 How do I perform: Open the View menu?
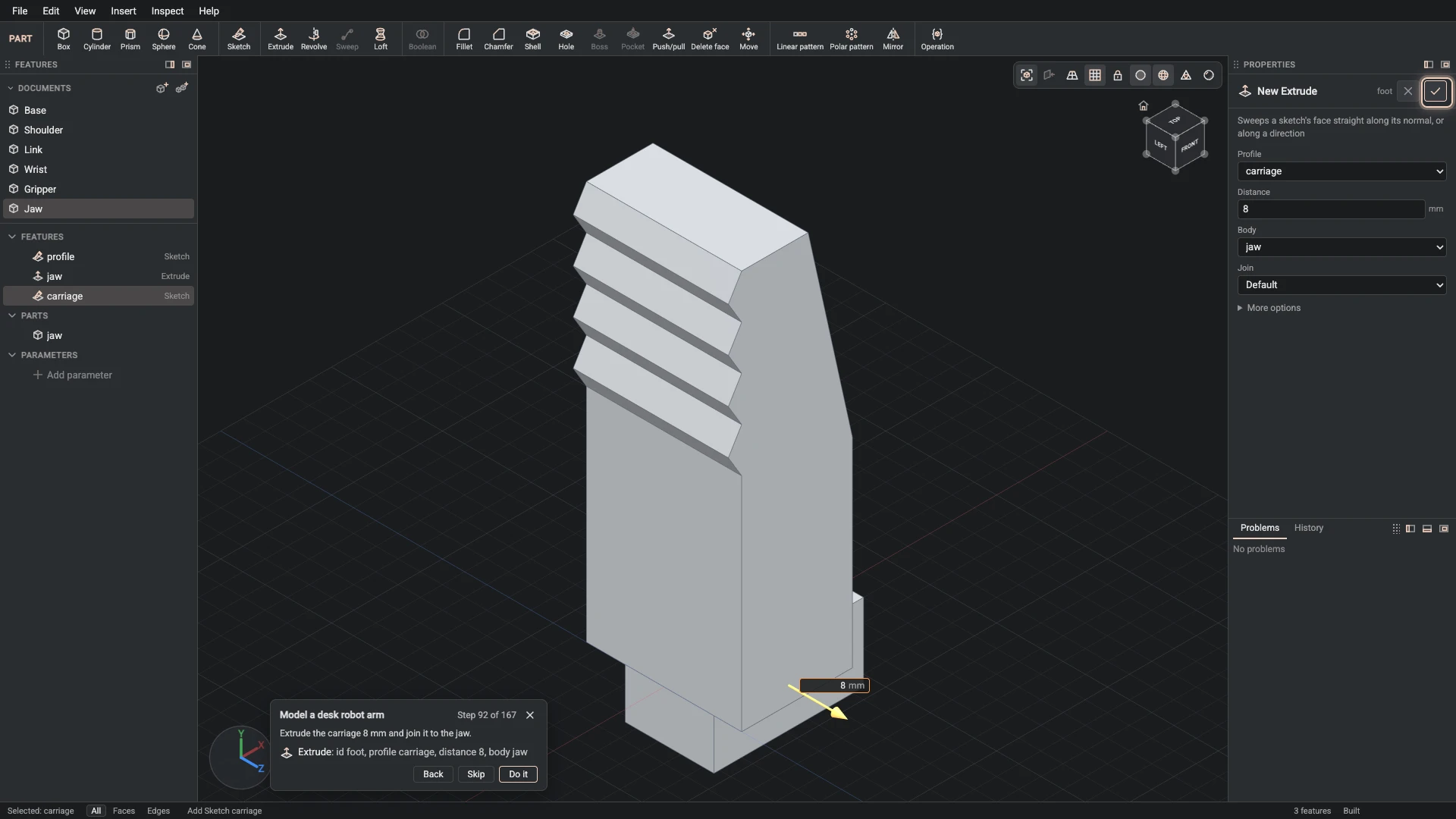click(x=85, y=11)
